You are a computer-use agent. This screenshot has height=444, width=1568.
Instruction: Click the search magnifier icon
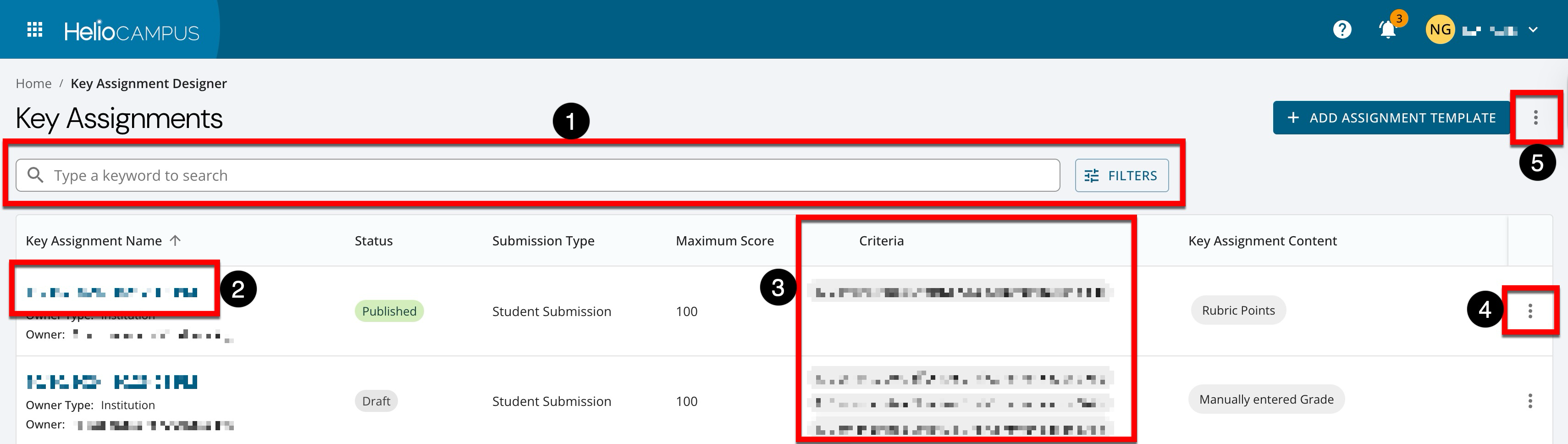click(36, 175)
